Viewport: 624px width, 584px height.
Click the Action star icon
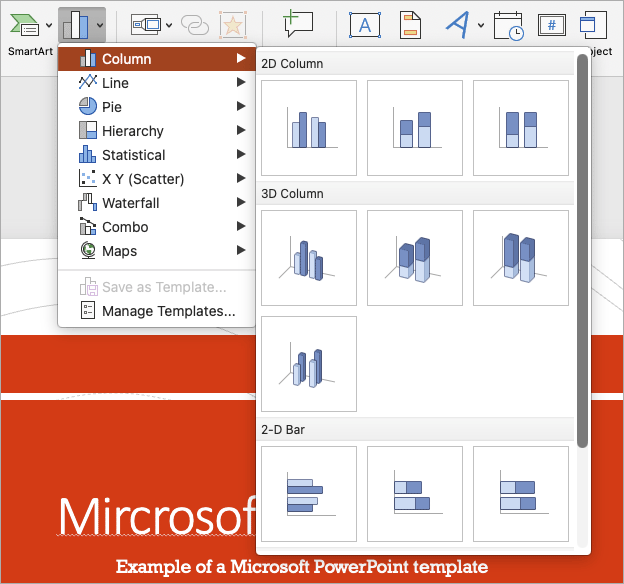pos(233,25)
